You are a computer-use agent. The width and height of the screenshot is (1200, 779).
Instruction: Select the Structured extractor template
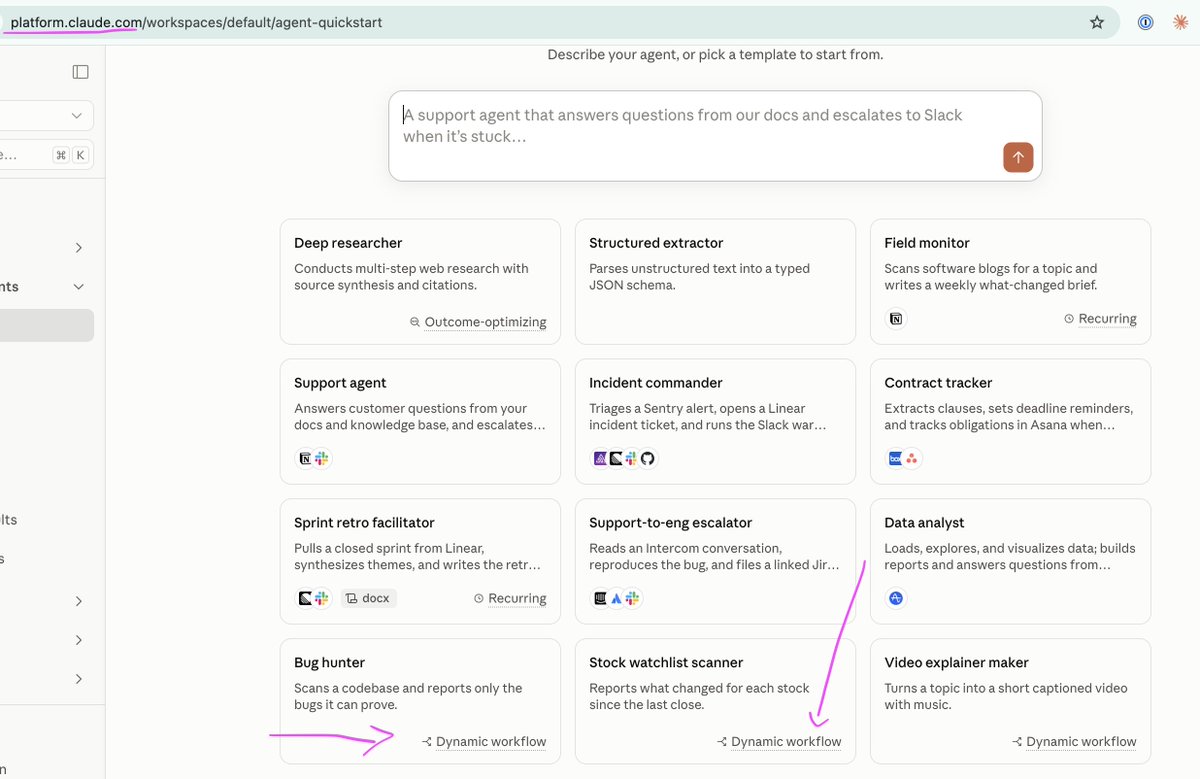pyautogui.click(x=715, y=282)
